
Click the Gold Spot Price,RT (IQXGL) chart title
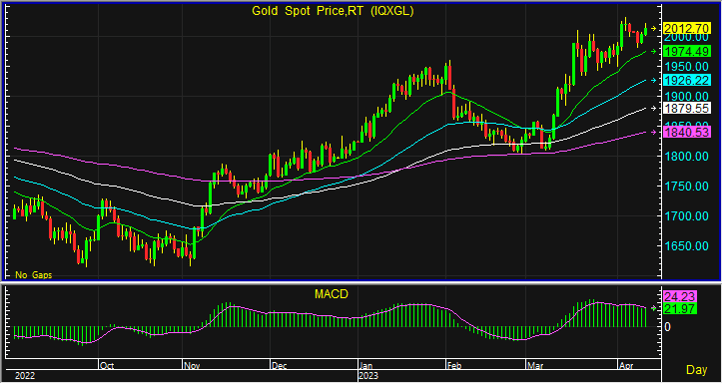(x=332, y=11)
